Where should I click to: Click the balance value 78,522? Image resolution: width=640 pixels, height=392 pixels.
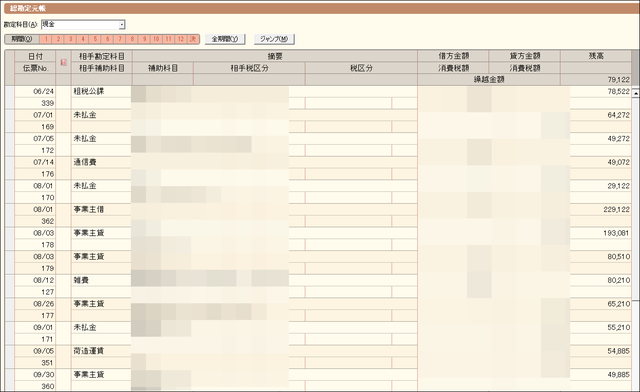618,91
